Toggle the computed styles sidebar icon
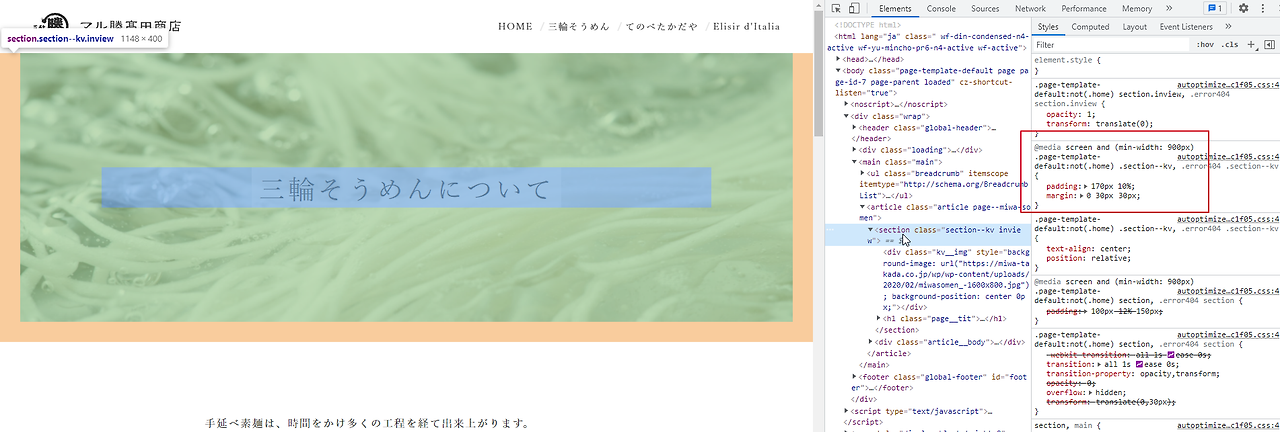This screenshot has height=432, width=1280. tap(1269, 44)
